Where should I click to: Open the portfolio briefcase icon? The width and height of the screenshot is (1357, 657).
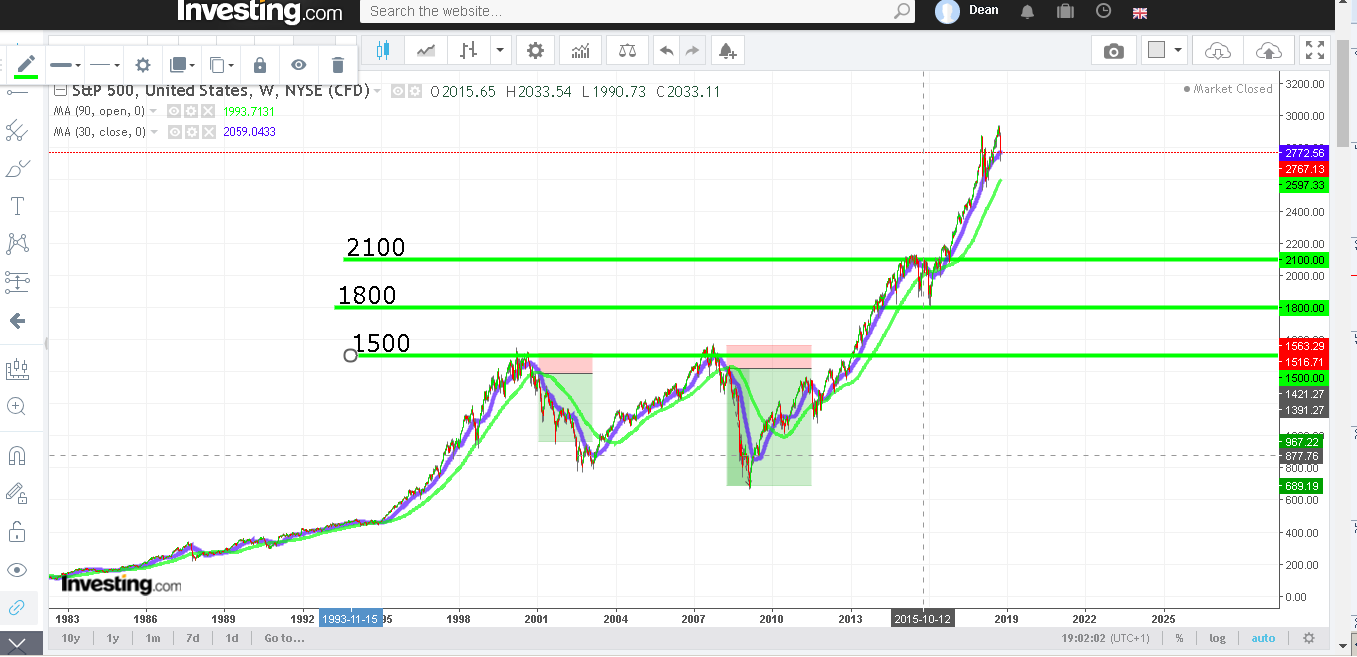pyautogui.click(x=1065, y=11)
